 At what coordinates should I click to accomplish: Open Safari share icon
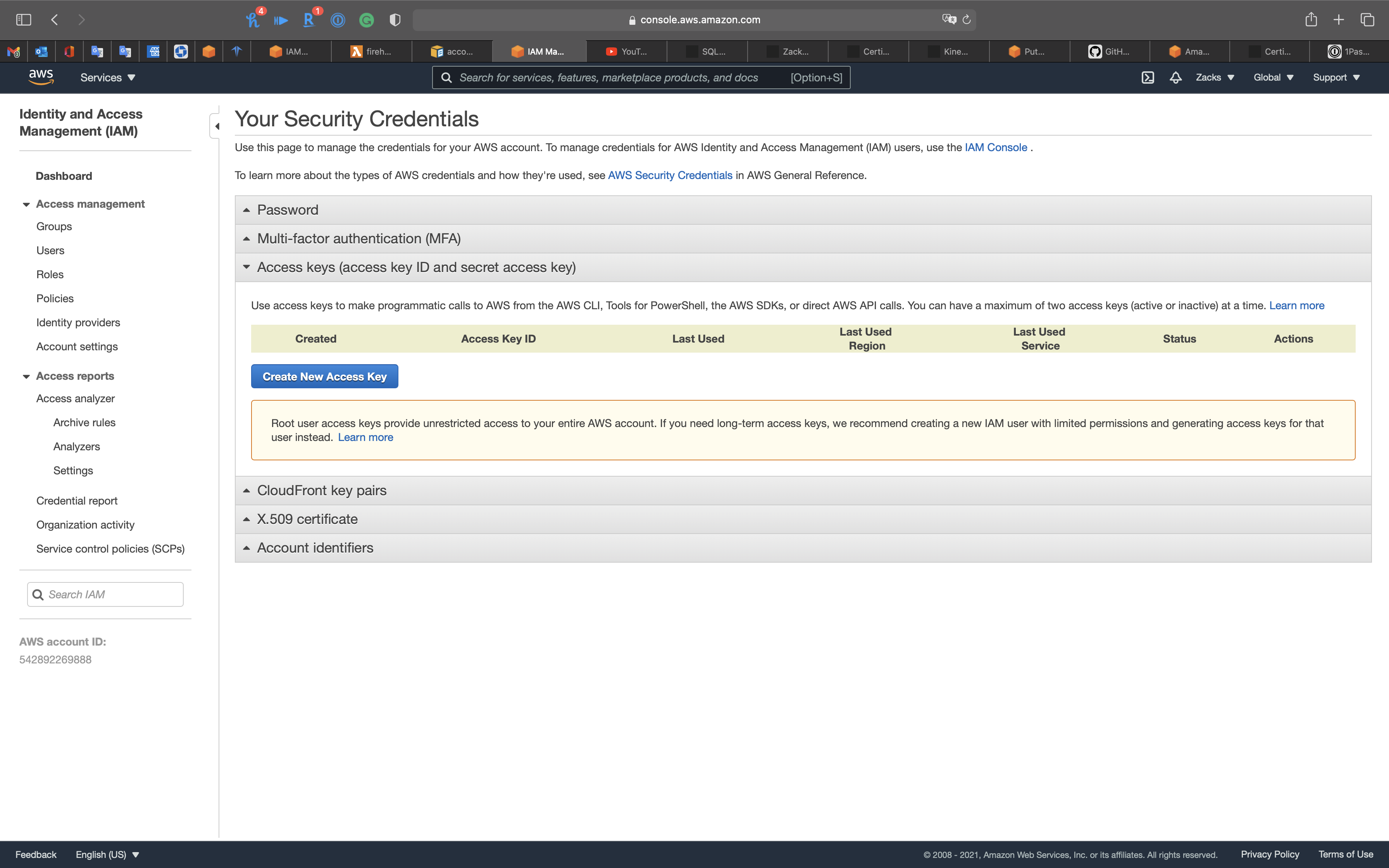1311,19
